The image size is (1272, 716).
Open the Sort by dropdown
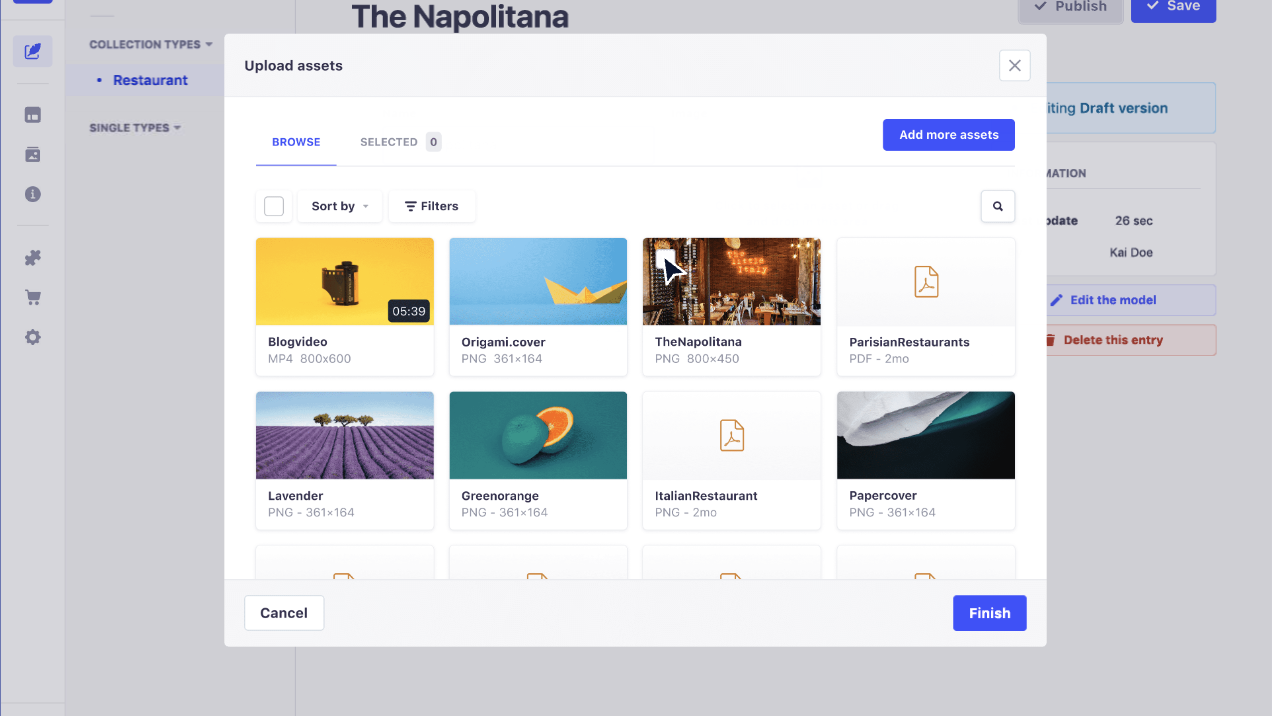click(x=339, y=206)
